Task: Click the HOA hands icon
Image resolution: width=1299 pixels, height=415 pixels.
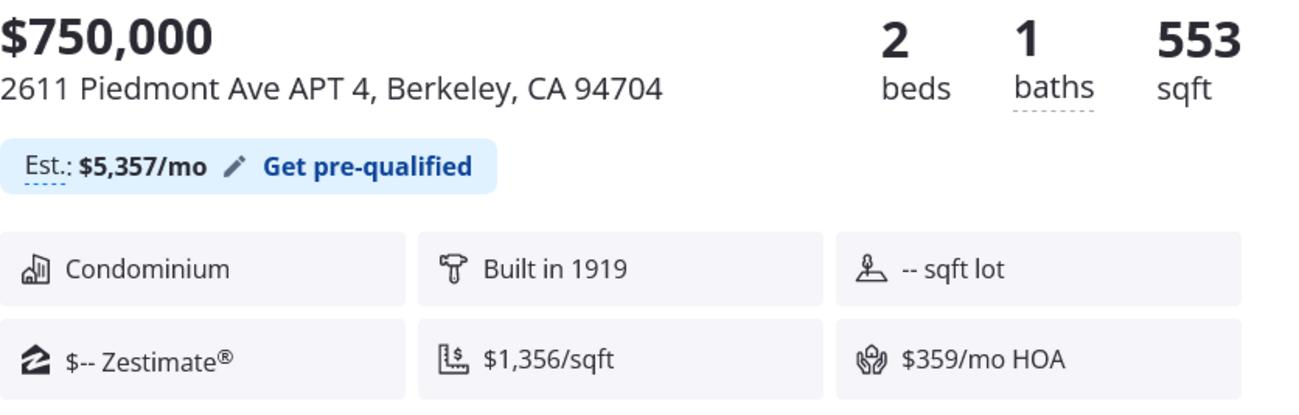Action: coord(872,360)
